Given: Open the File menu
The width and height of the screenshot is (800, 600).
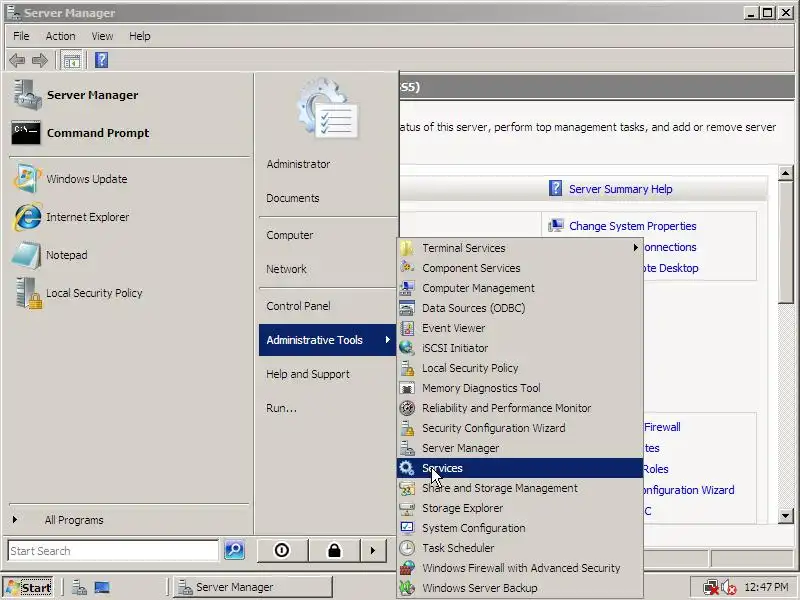Looking at the screenshot, I should 21,36.
